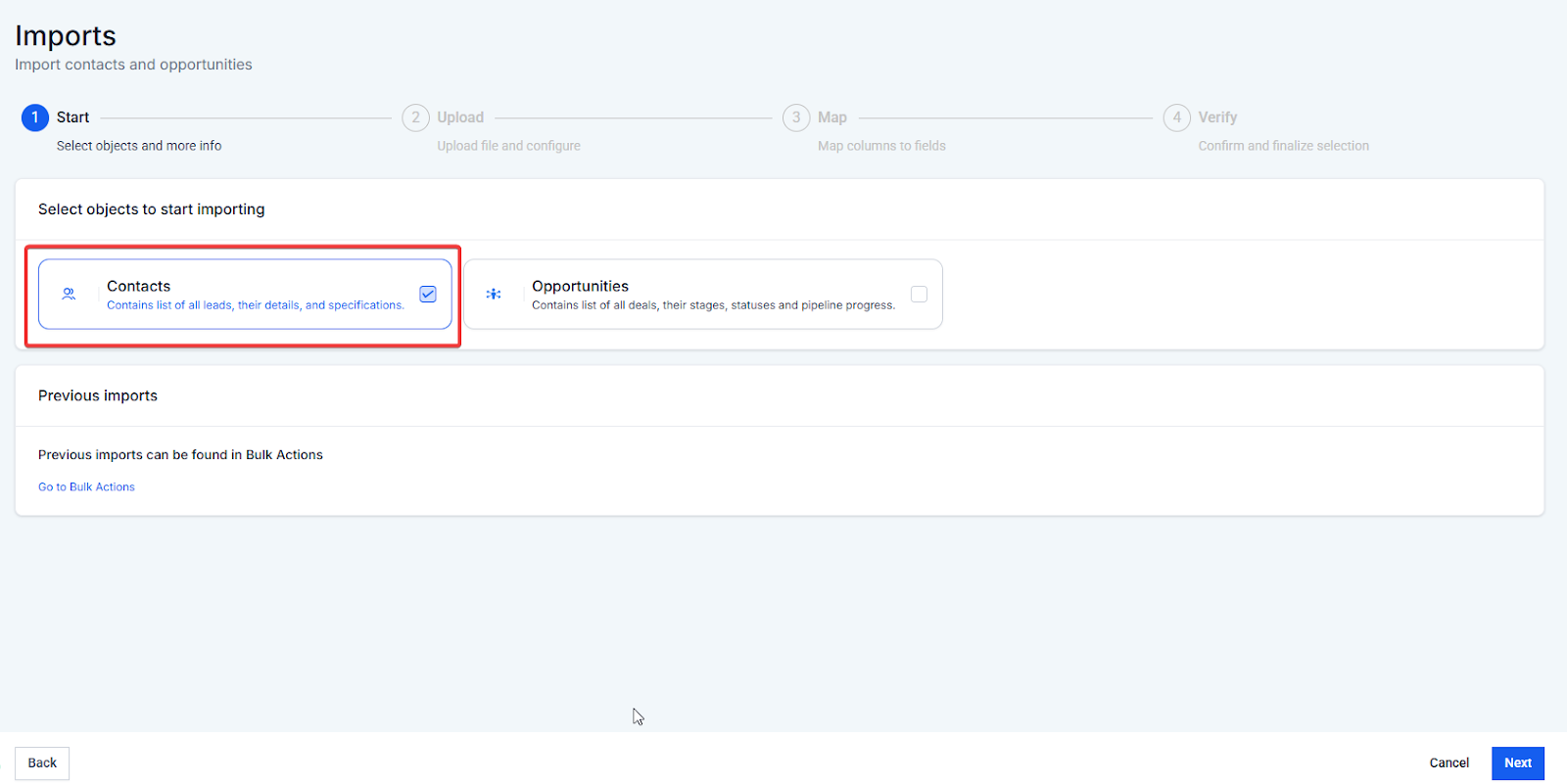
Task: Click the Opportunities card title
Action: click(580, 286)
